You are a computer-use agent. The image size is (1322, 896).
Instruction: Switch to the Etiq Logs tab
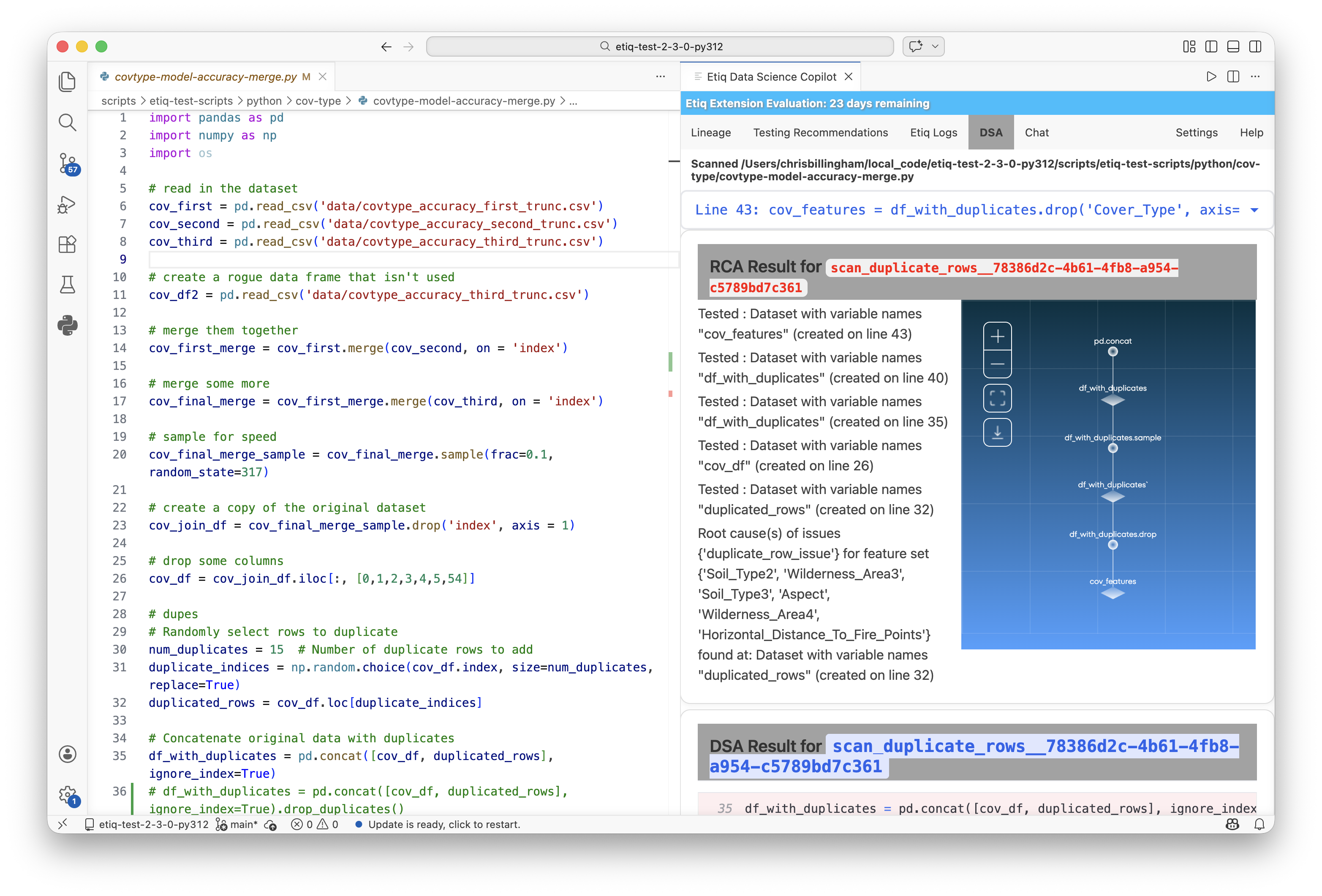[x=933, y=133]
